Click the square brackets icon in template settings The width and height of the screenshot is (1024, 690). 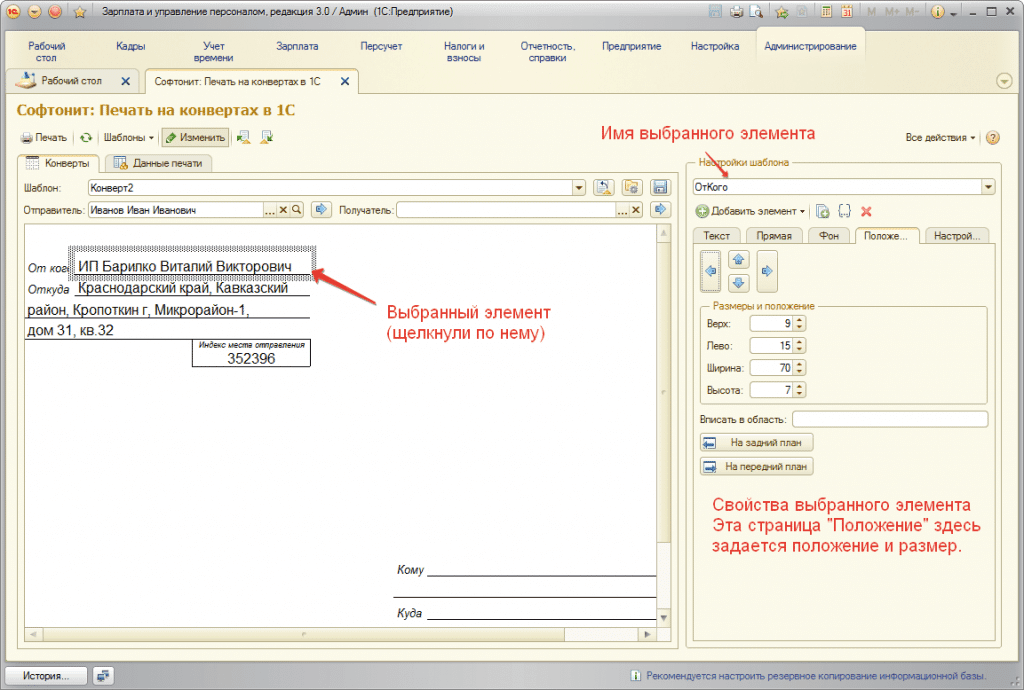[844, 212]
